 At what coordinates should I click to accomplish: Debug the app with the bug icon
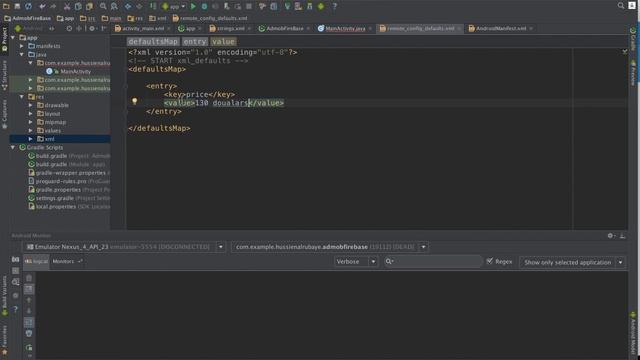coord(204,6)
